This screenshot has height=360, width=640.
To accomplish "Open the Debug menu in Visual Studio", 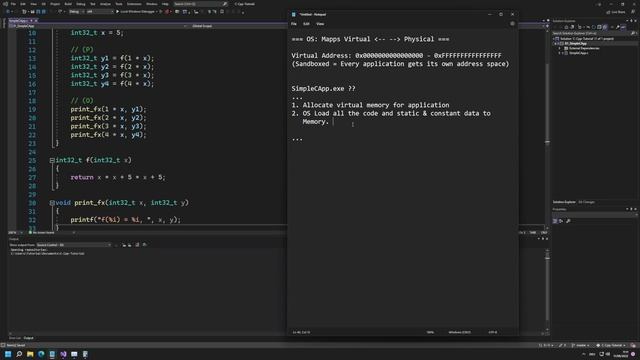I will point(80,4).
